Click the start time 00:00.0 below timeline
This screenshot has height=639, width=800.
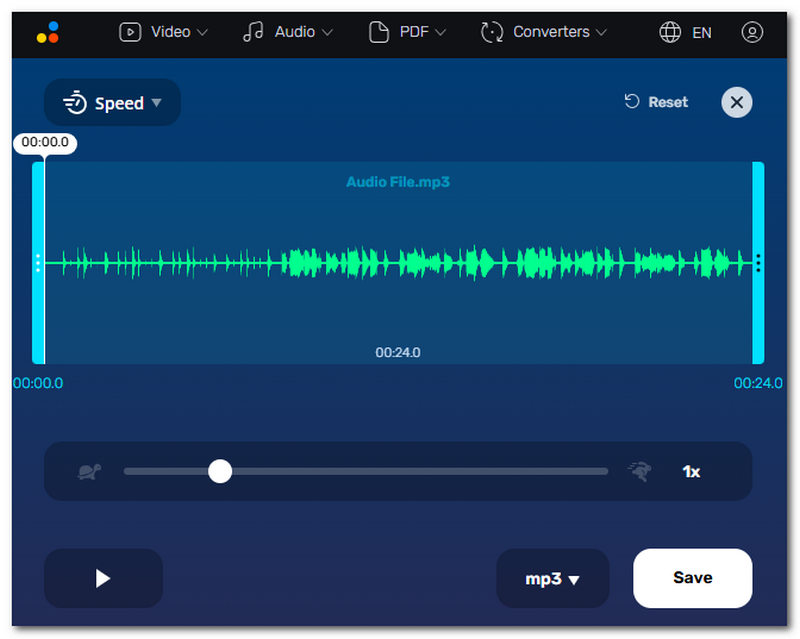click(38, 383)
